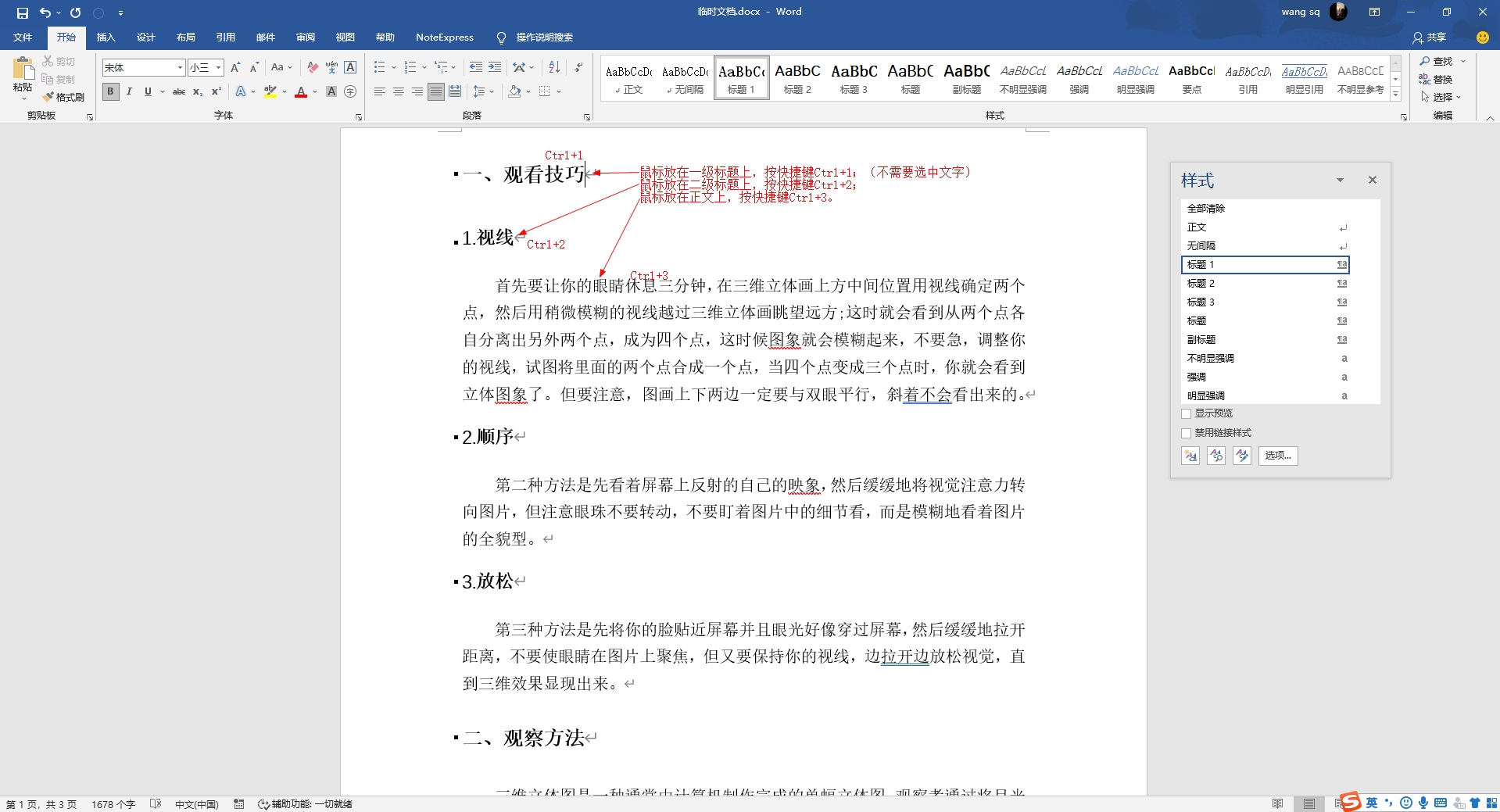Switch to Read Mode view in the status bar
Image resolution: width=1500 pixels, height=812 pixels.
(x=1277, y=803)
